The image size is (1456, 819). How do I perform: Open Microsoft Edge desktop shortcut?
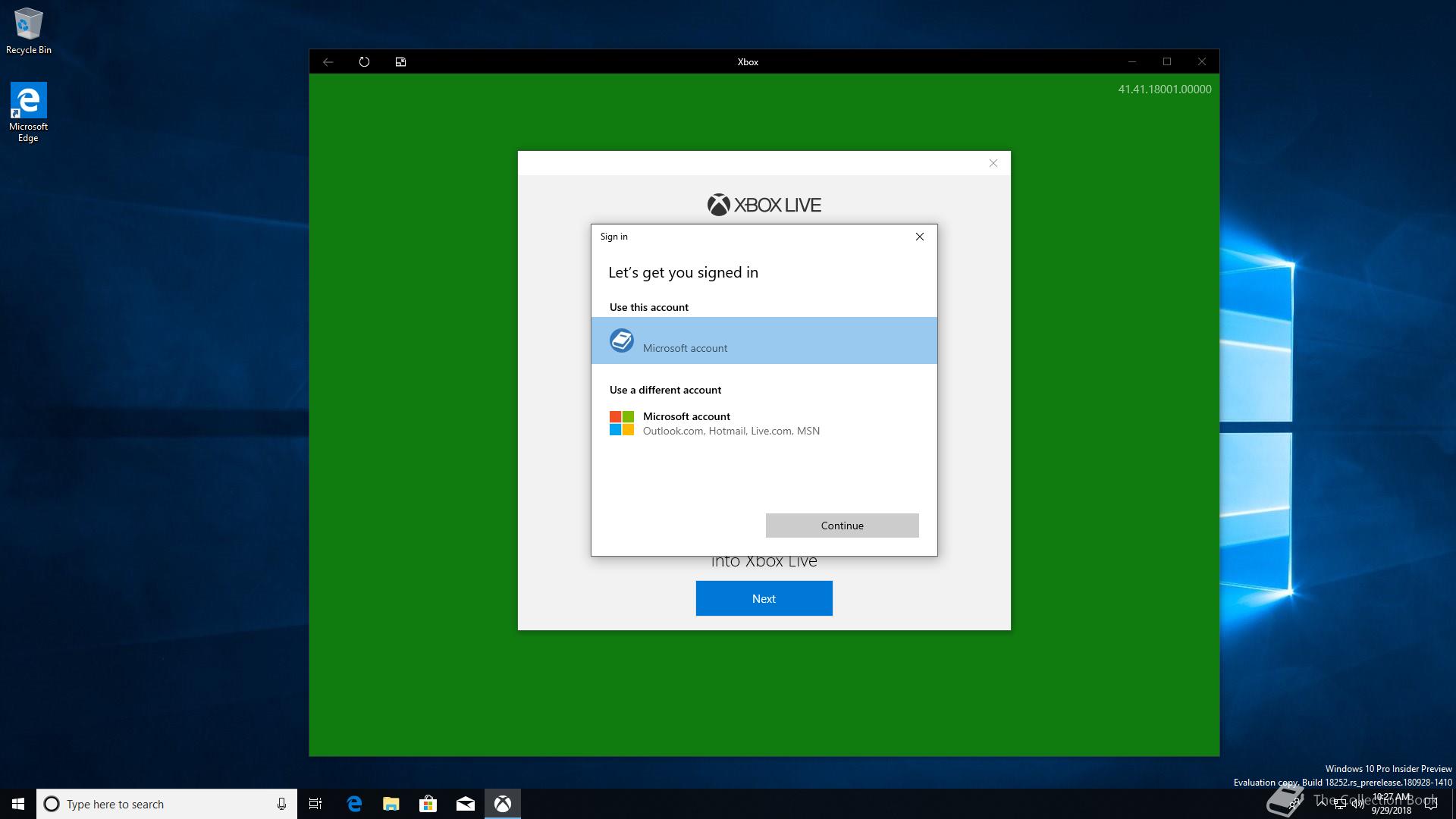tap(28, 112)
